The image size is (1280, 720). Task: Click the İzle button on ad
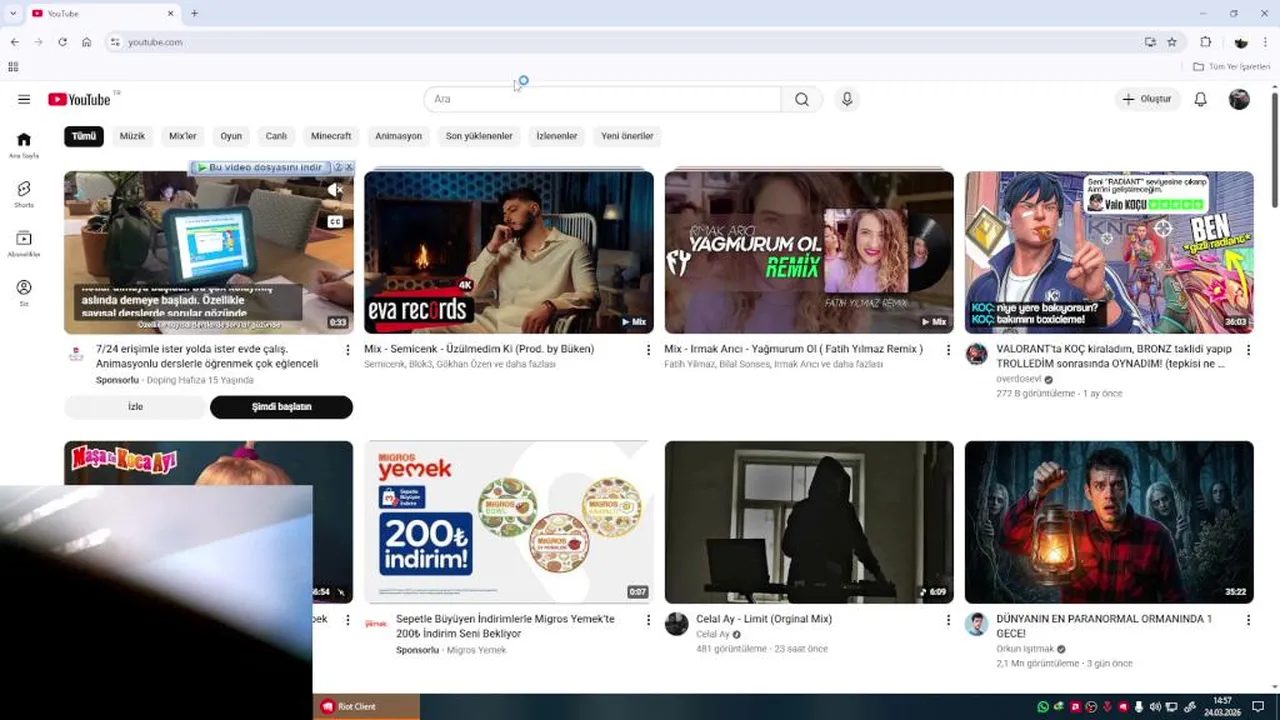pyautogui.click(x=135, y=407)
